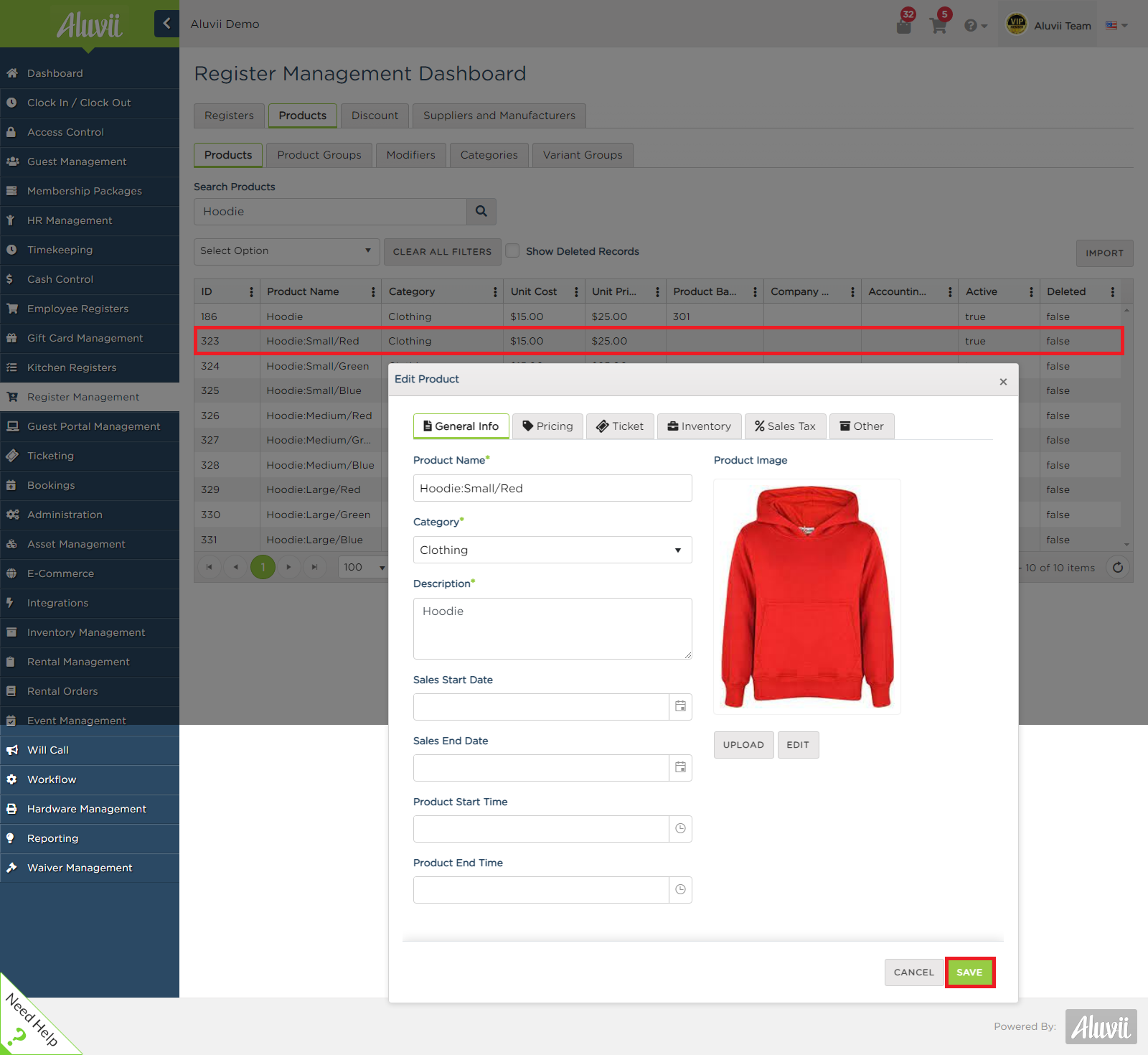Expand the Select Option filter dropdown
This screenshot has width=1148, height=1055.
coord(286,251)
